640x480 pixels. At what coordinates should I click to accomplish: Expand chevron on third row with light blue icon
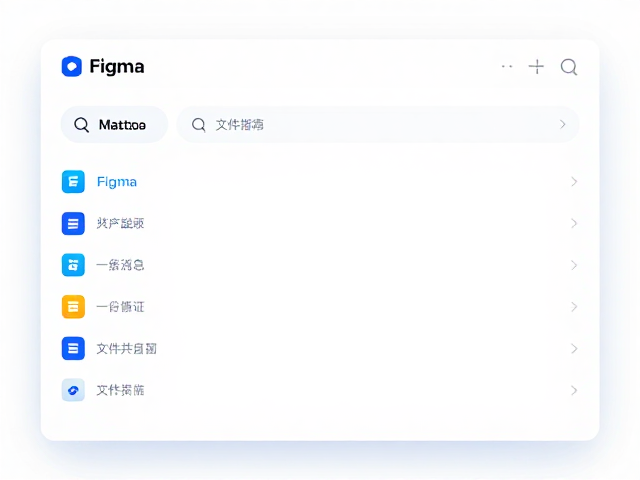[x=574, y=265]
